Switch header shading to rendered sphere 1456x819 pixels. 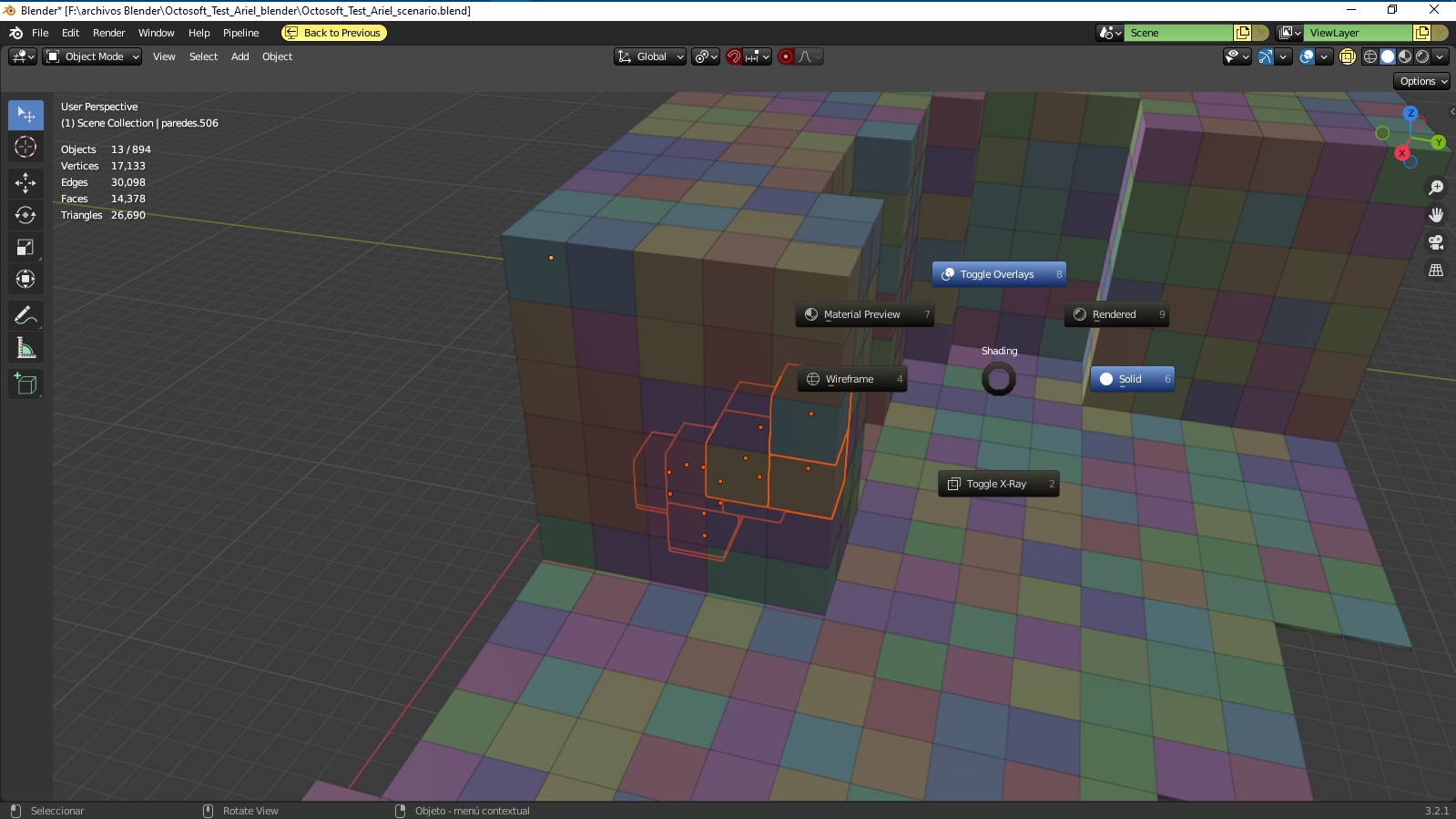tap(1422, 56)
